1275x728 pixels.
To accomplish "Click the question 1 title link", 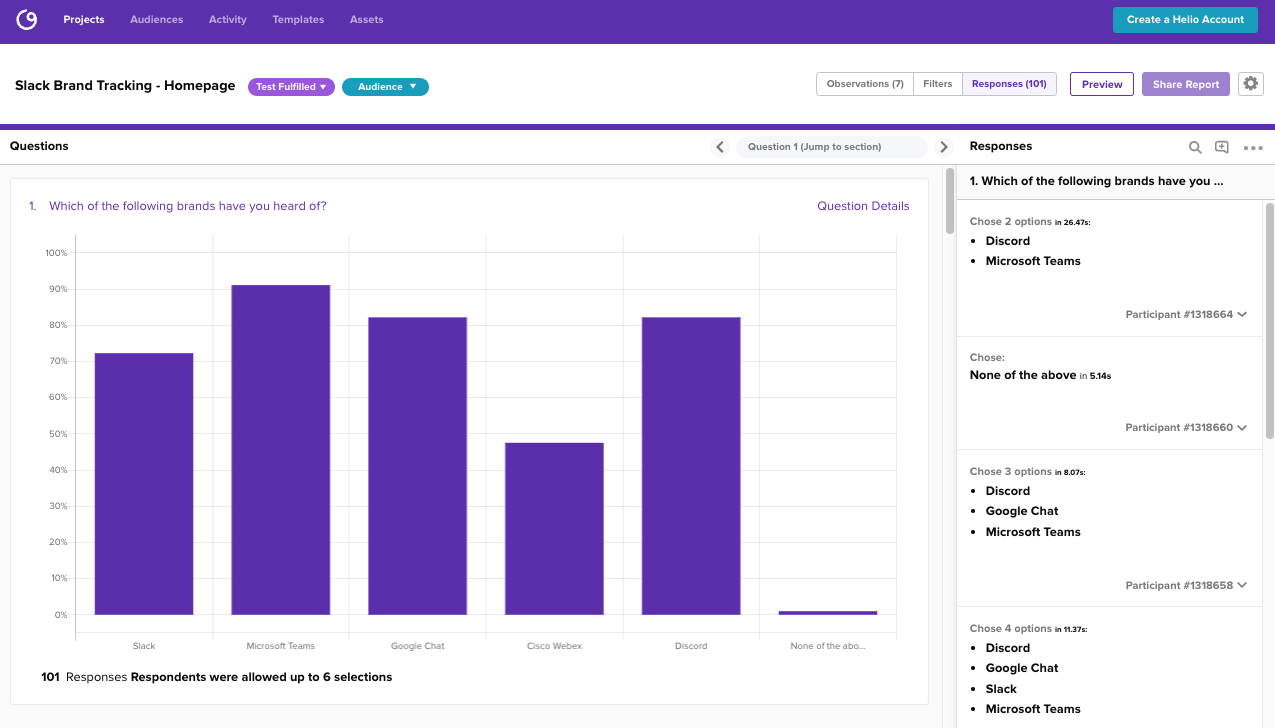I will click(188, 206).
